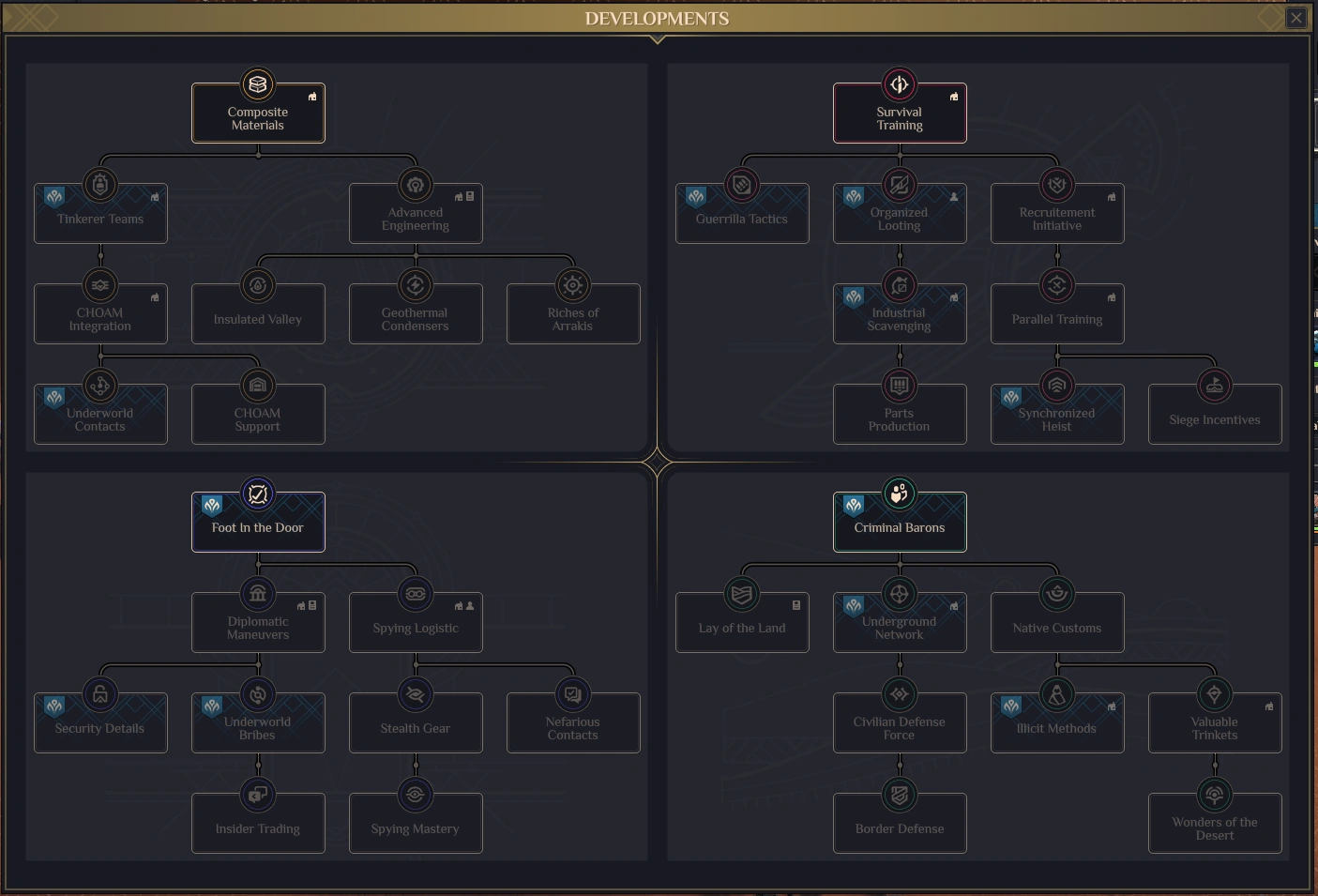
Task: Choose the Civilian Defense Force card
Action: [x=900, y=722]
